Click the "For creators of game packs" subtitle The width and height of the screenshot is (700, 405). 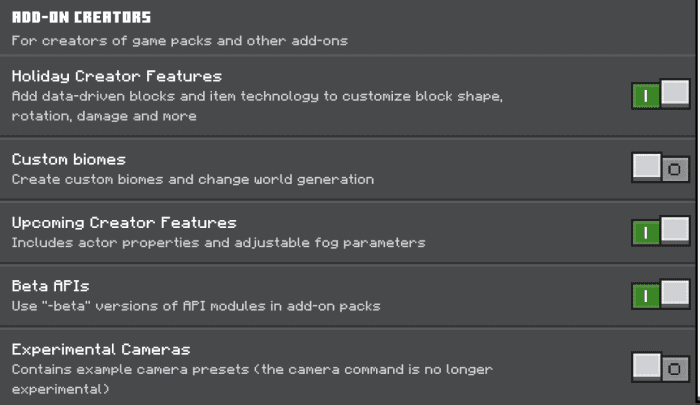pyautogui.click(x=180, y=41)
